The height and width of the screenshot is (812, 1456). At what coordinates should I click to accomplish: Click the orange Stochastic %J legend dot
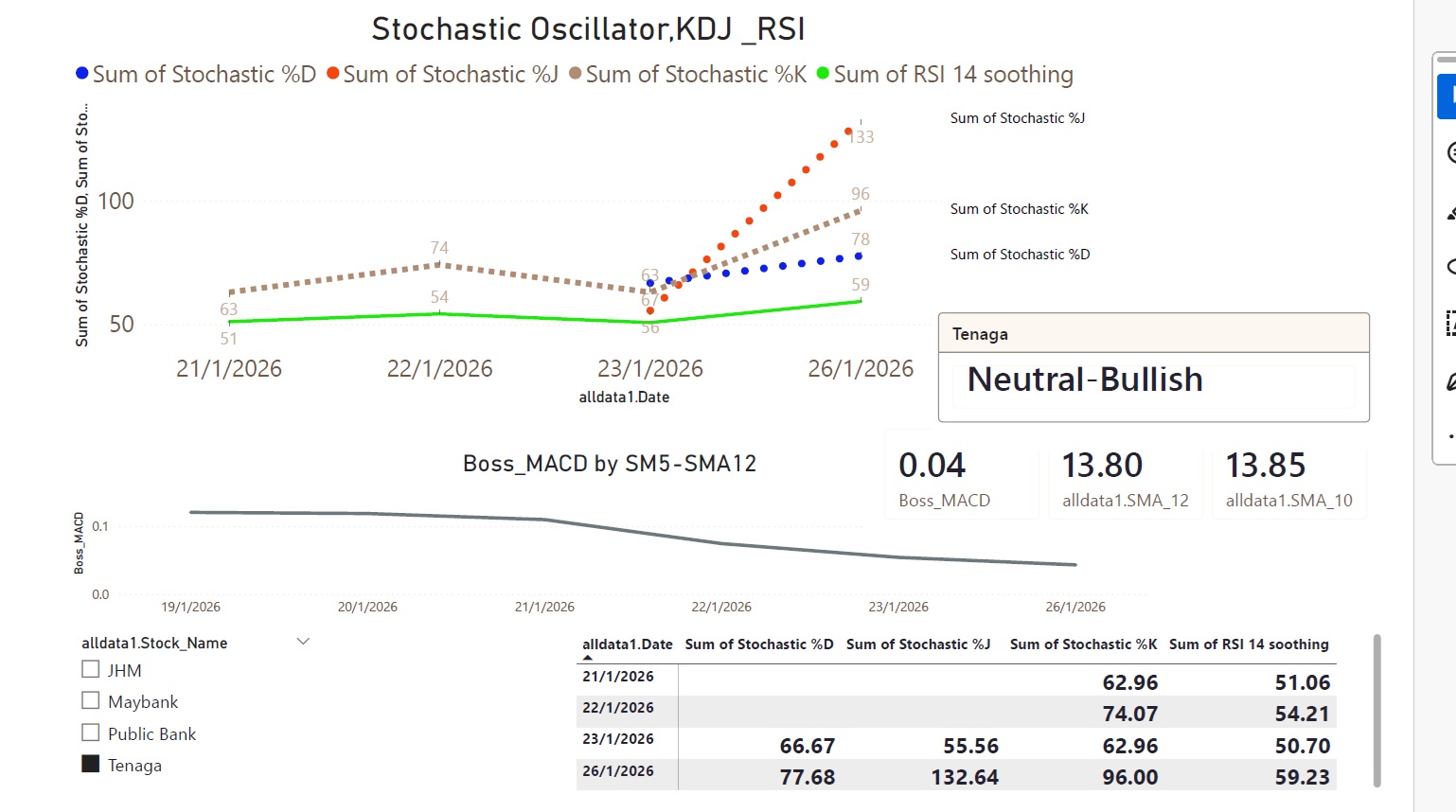pos(333,74)
